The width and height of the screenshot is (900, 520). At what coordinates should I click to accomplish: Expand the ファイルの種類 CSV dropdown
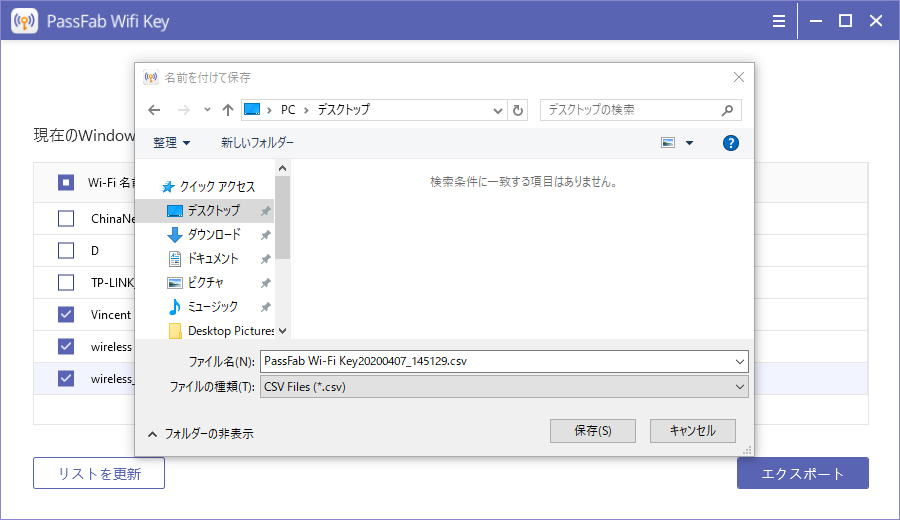[x=739, y=386]
